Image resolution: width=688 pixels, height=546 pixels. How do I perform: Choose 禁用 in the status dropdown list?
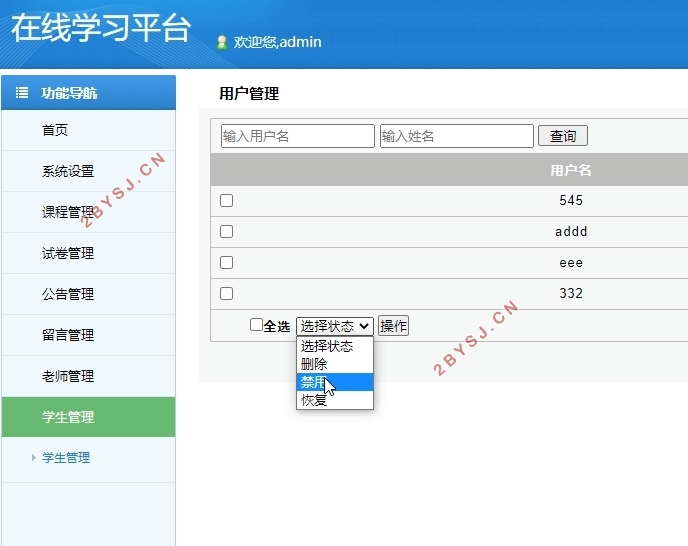point(335,382)
